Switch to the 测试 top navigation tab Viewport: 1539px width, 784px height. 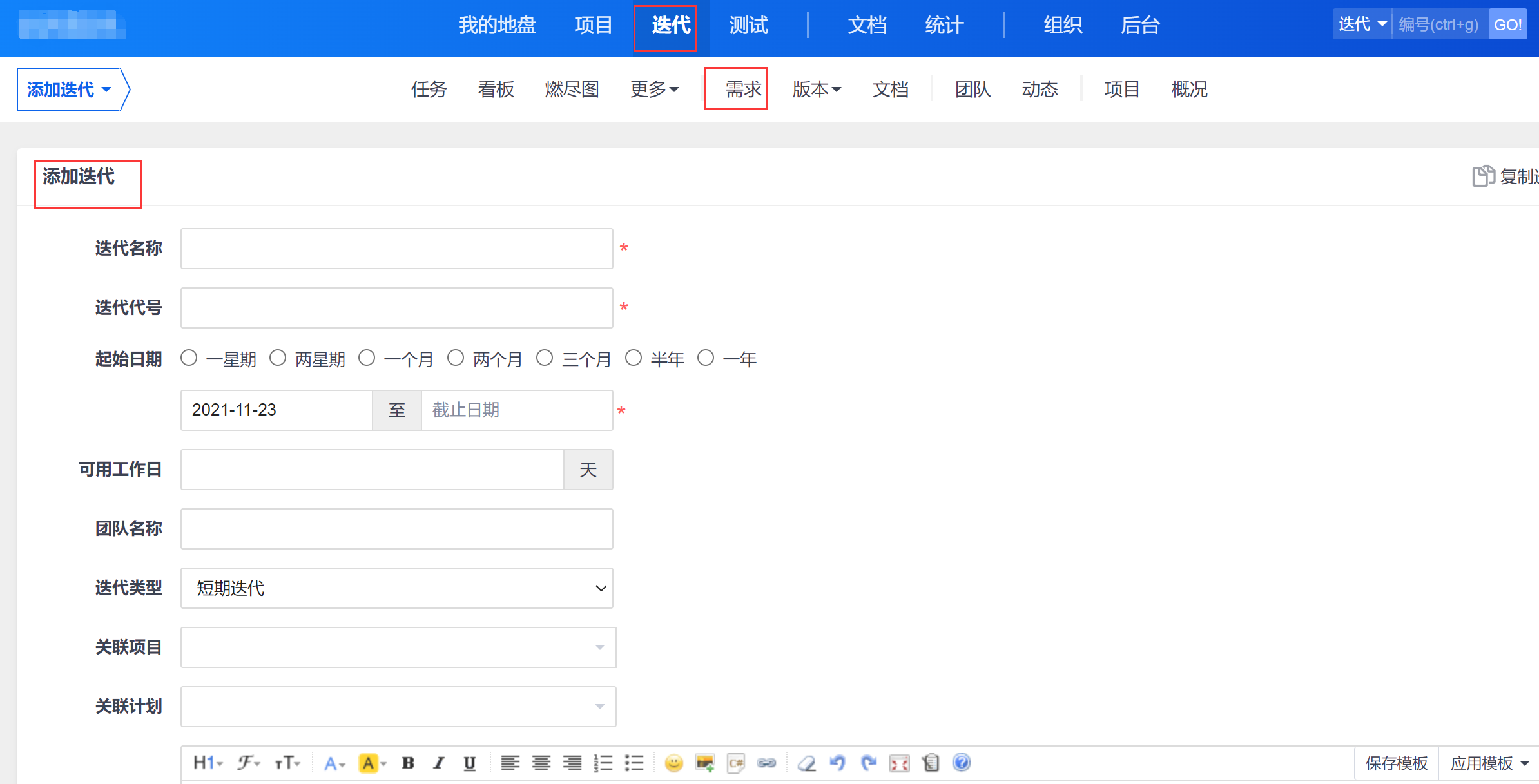pyautogui.click(x=748, y=26)
